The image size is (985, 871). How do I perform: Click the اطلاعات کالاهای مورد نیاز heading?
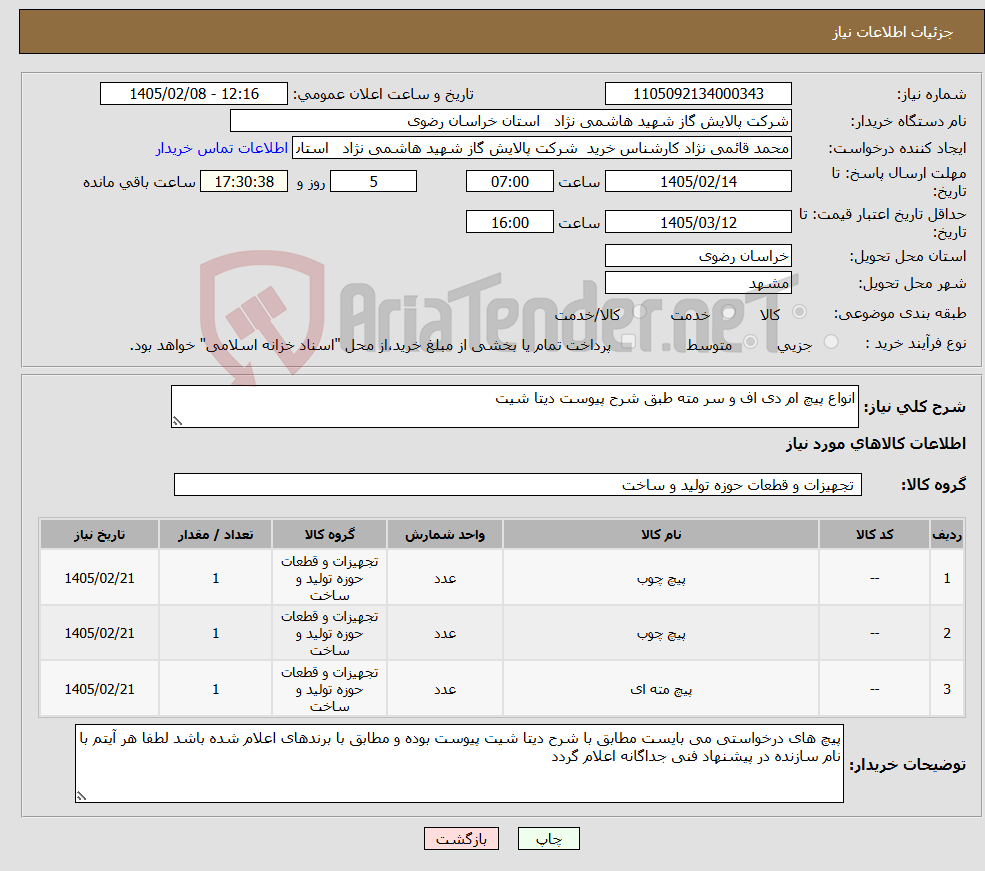pos(876,444)
